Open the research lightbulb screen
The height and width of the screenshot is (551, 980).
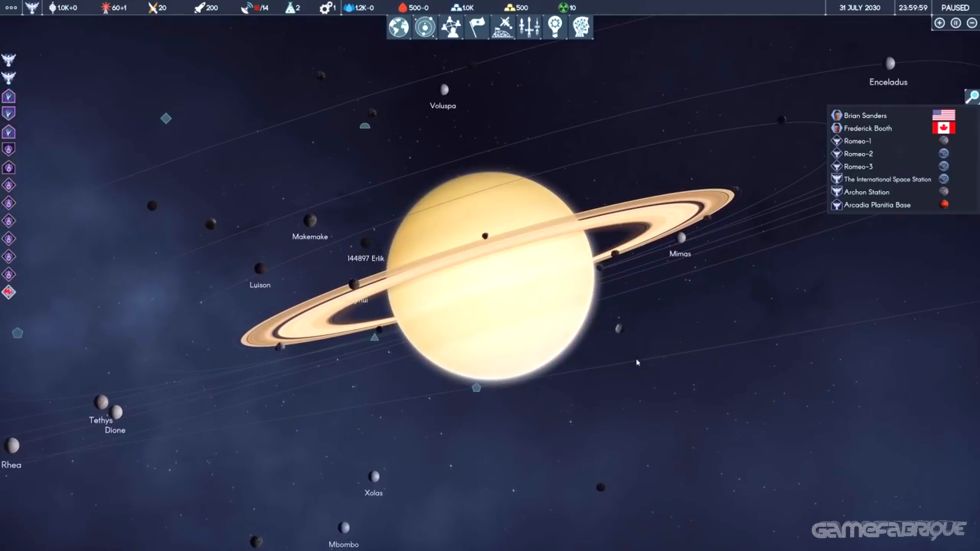click(x=555, y=27)
